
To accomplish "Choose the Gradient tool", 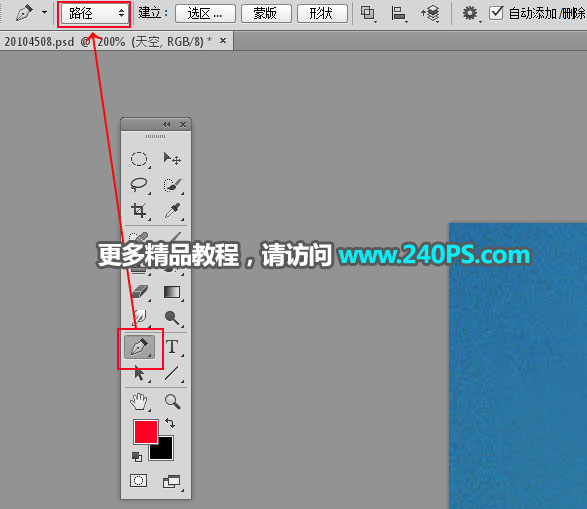I will point(172,292).
